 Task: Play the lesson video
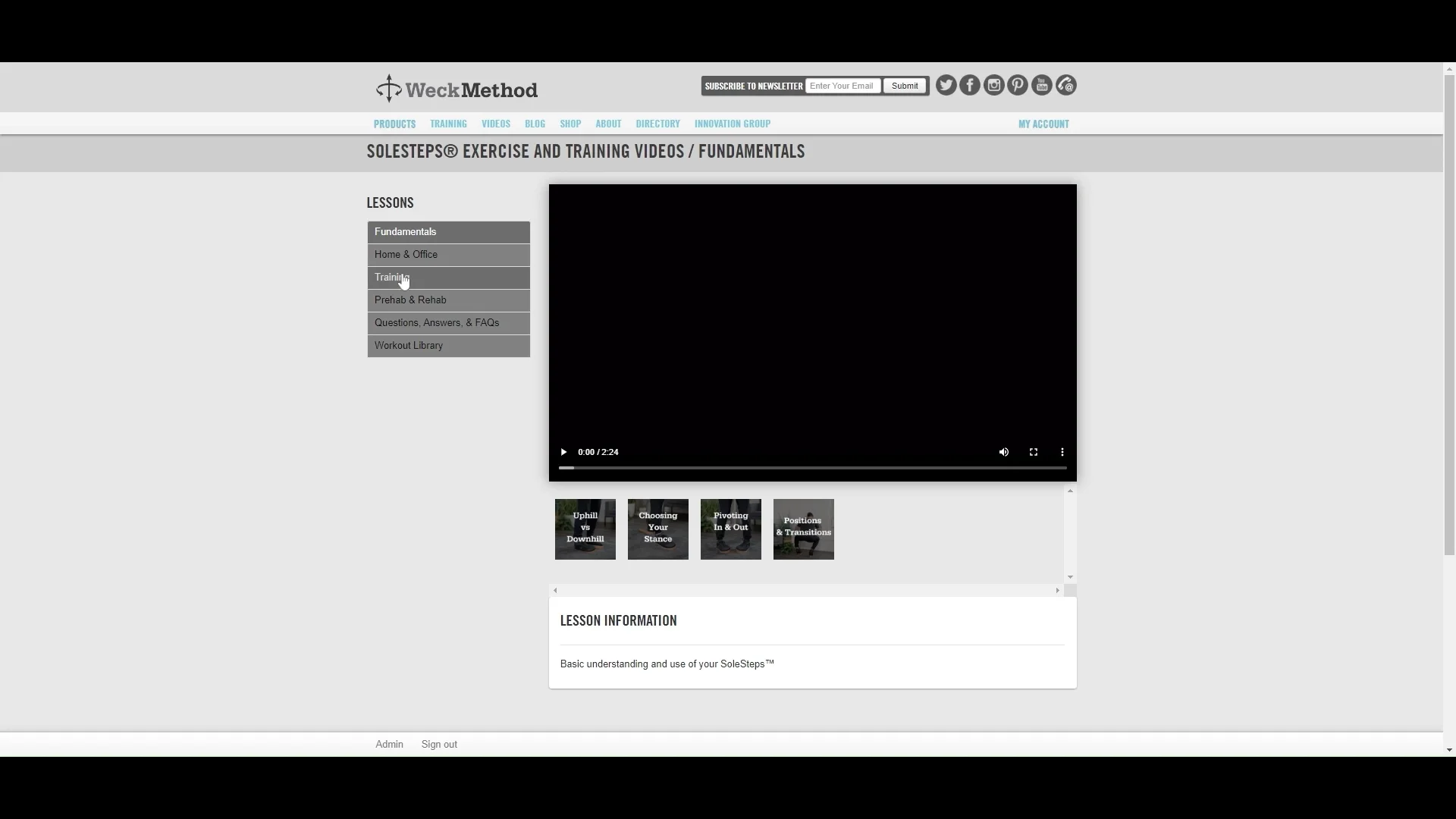[563, 452]
